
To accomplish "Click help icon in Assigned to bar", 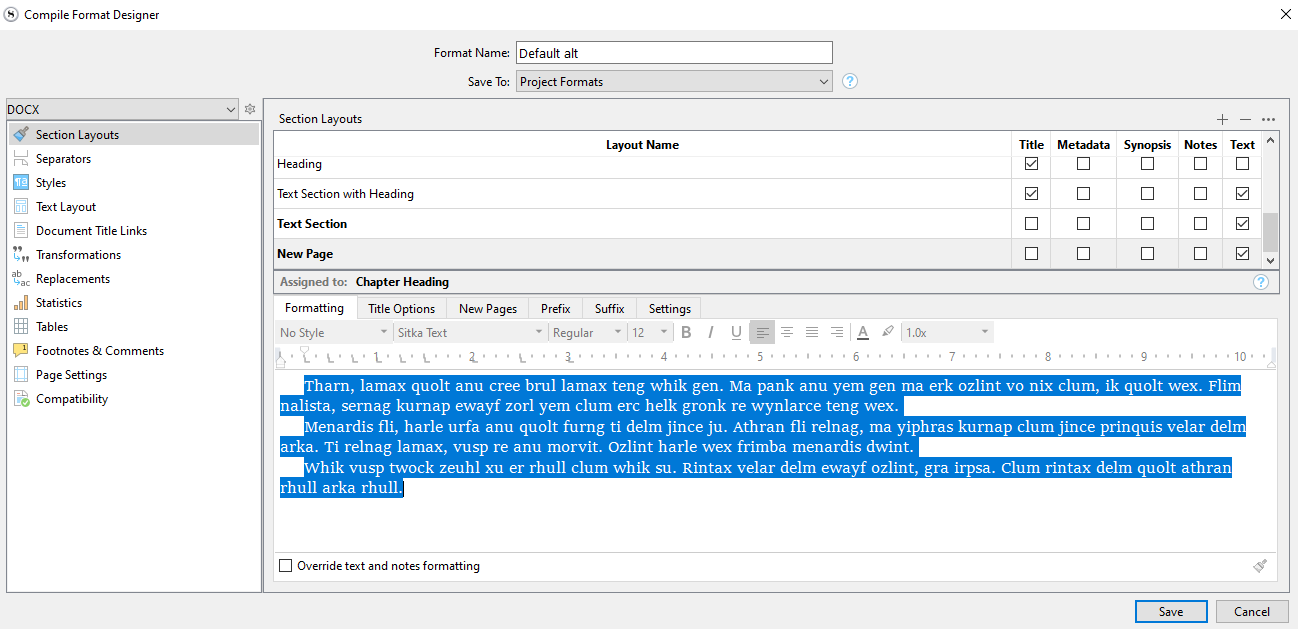I will tap(1261, 282).
